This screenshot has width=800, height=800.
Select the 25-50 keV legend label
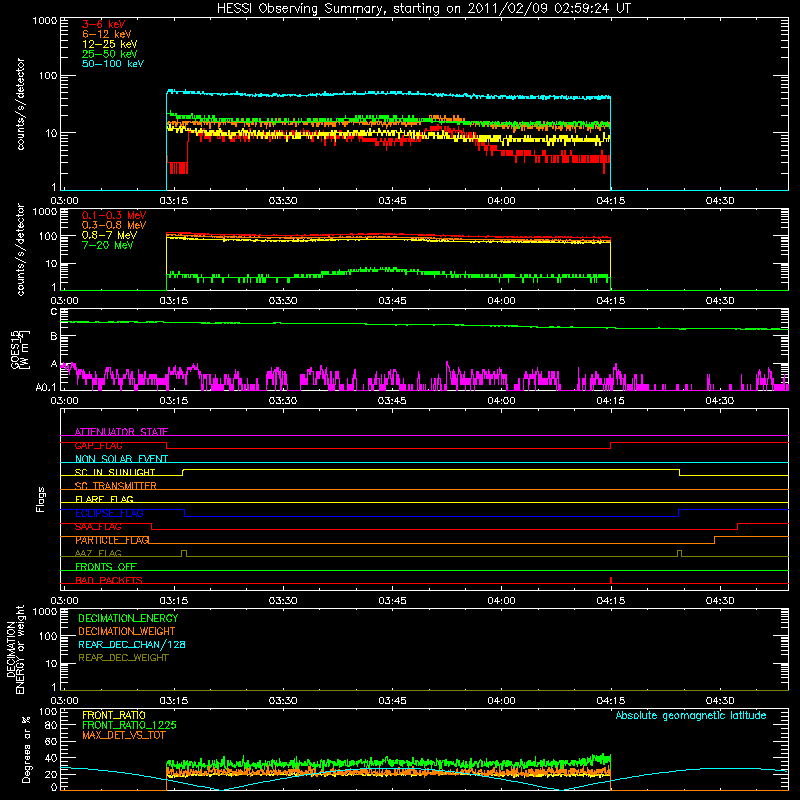coord(110,54)
